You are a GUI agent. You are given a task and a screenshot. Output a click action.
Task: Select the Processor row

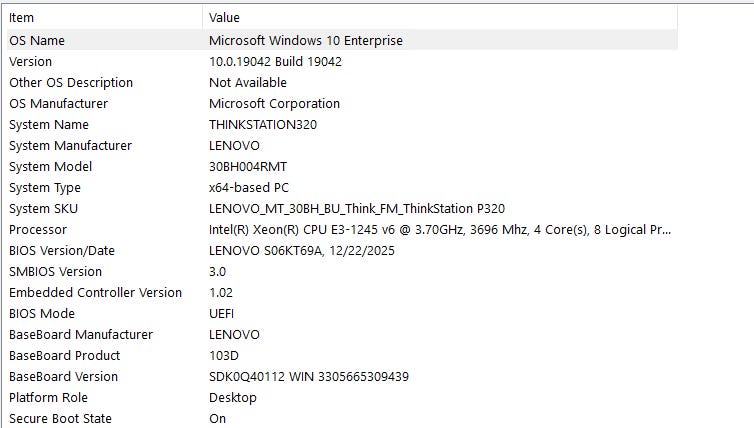click(x=342, y=229)
